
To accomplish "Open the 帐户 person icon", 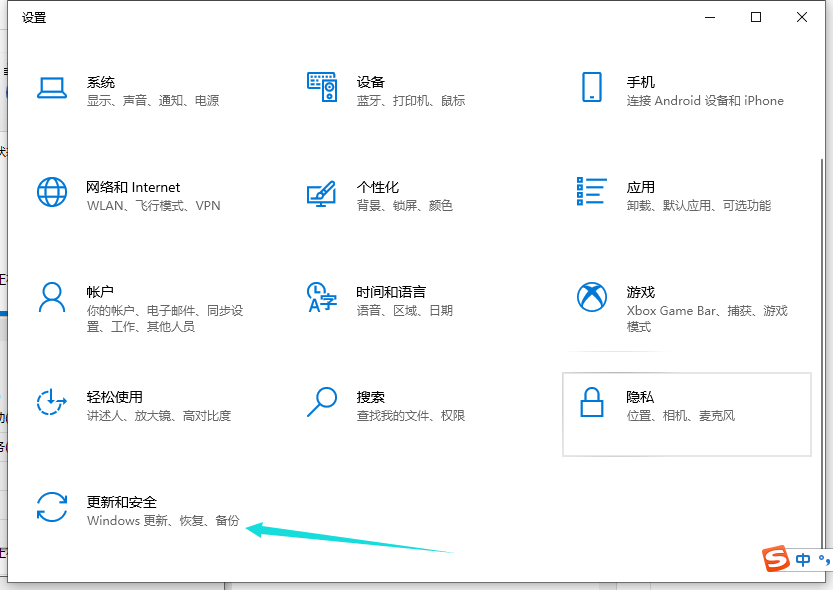I will [x=52, y=297].
